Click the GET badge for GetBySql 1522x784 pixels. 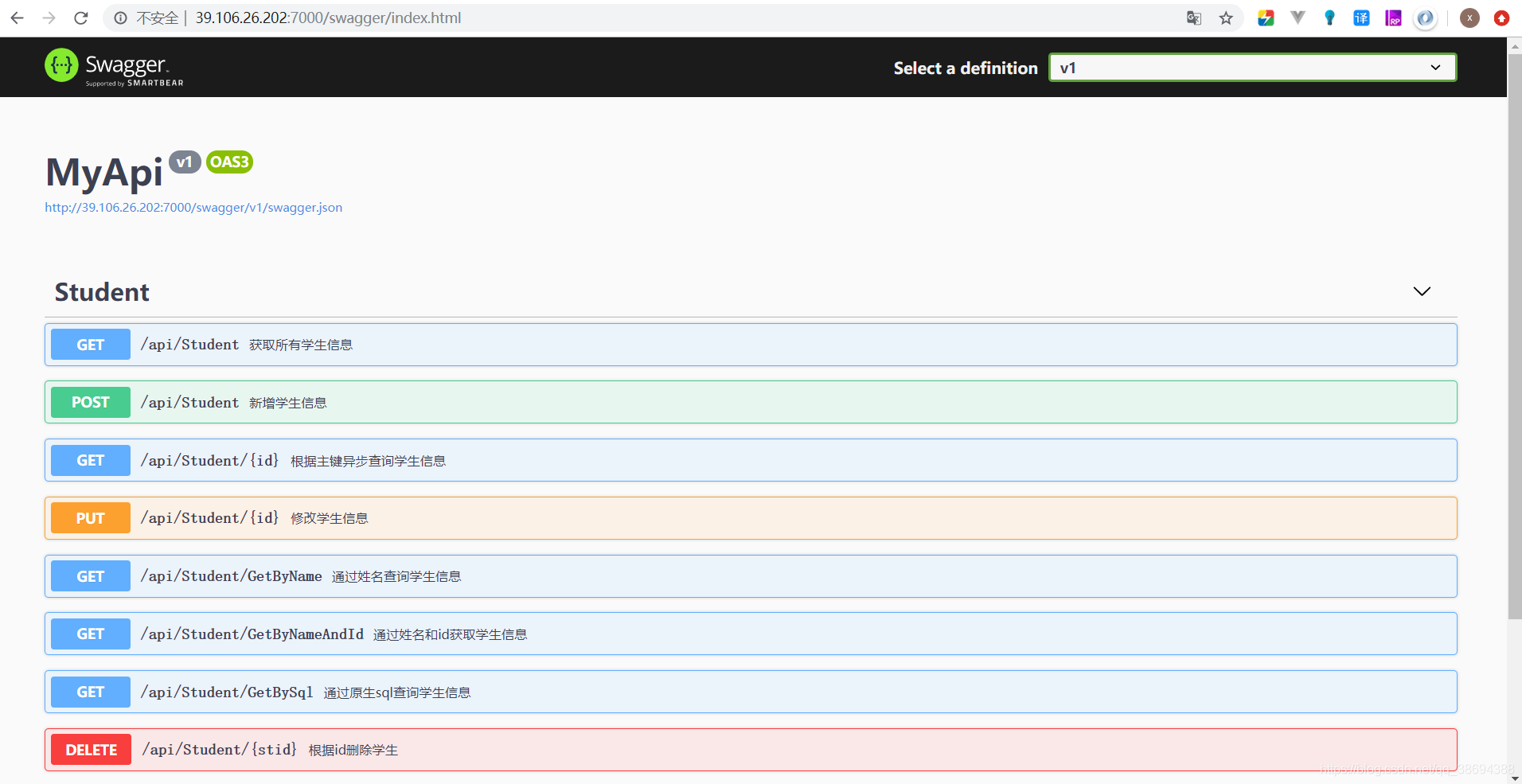click(91, 692)
